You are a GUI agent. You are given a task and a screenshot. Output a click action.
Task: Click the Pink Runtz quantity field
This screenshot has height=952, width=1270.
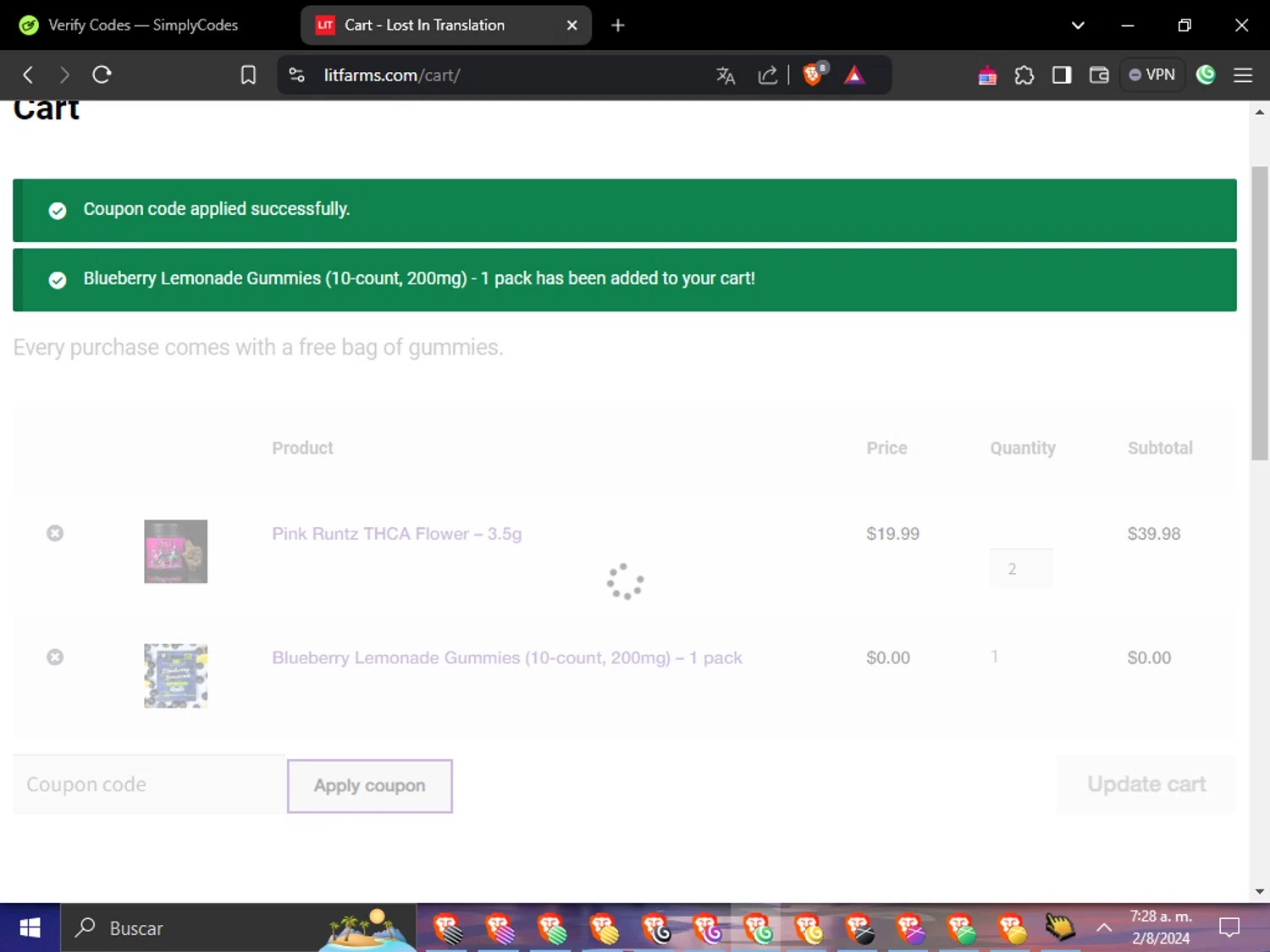(1021, 569)
